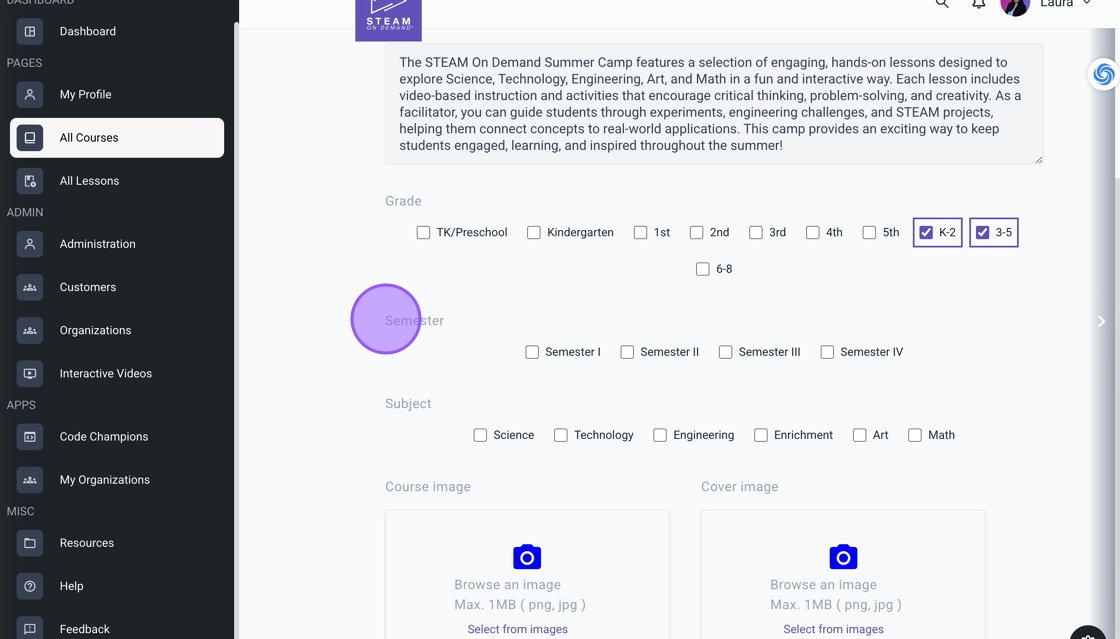Uncheck the K-2 grade checkbox

pos(926,233)
